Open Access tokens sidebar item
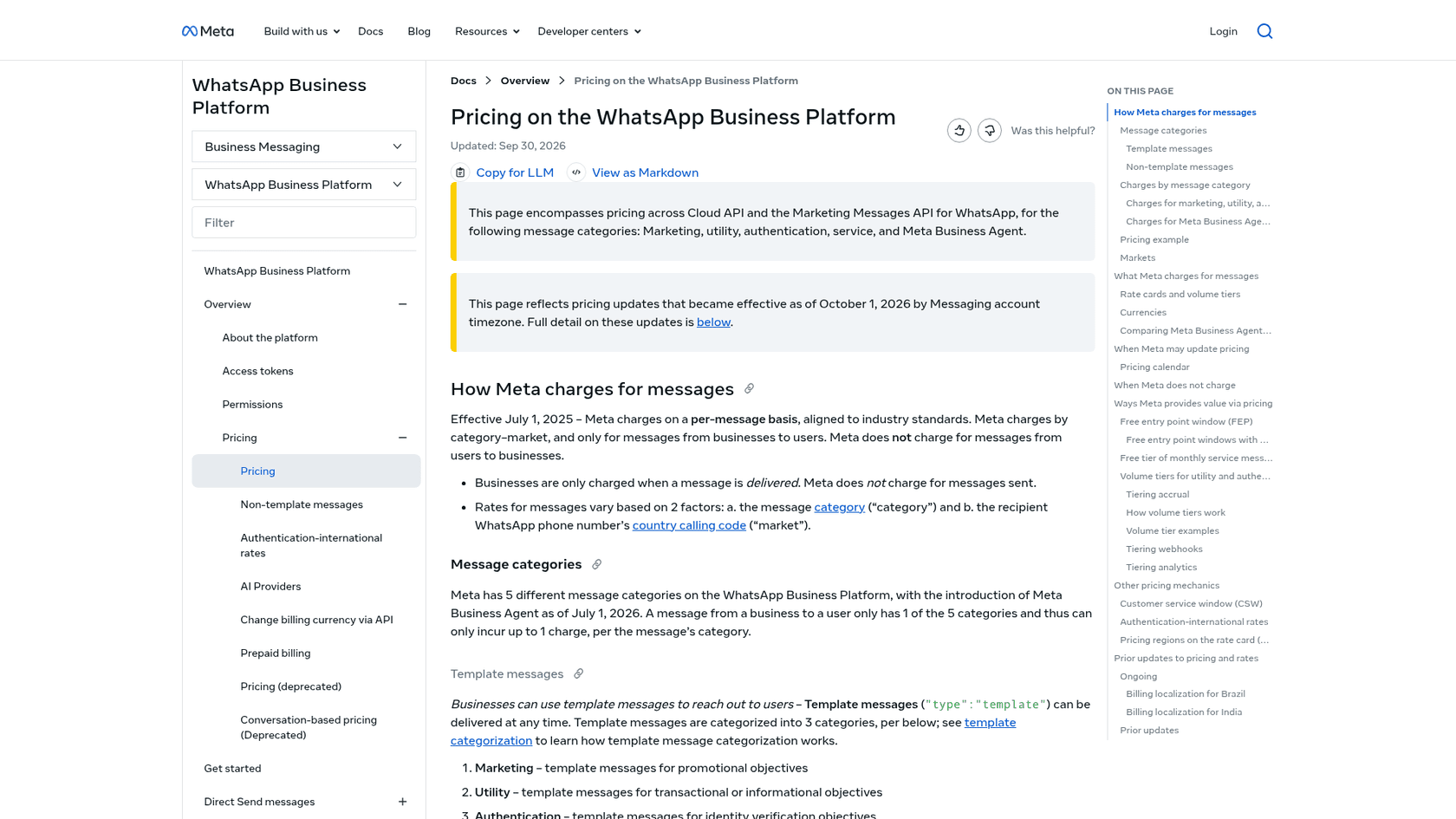 pos(257,371)
